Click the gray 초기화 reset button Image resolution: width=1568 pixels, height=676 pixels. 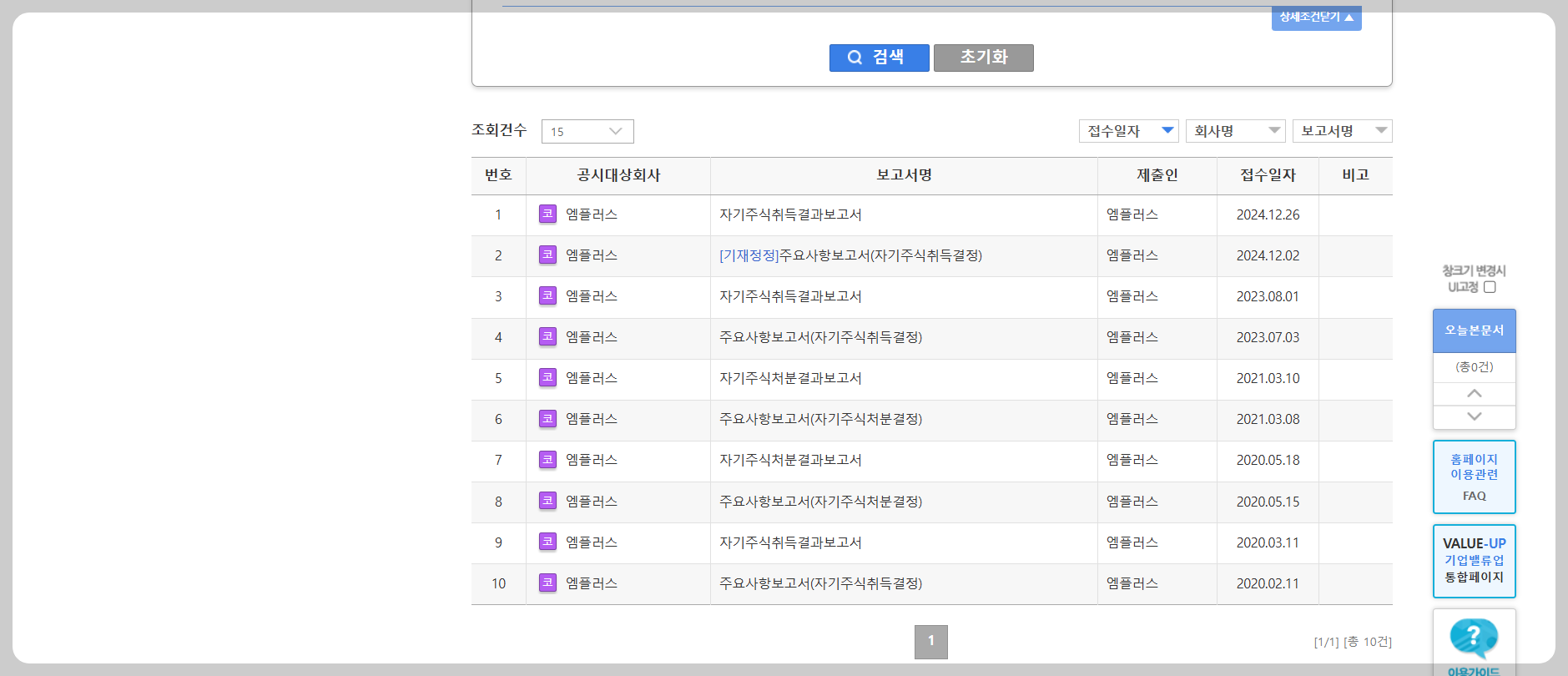pos(983,58)
